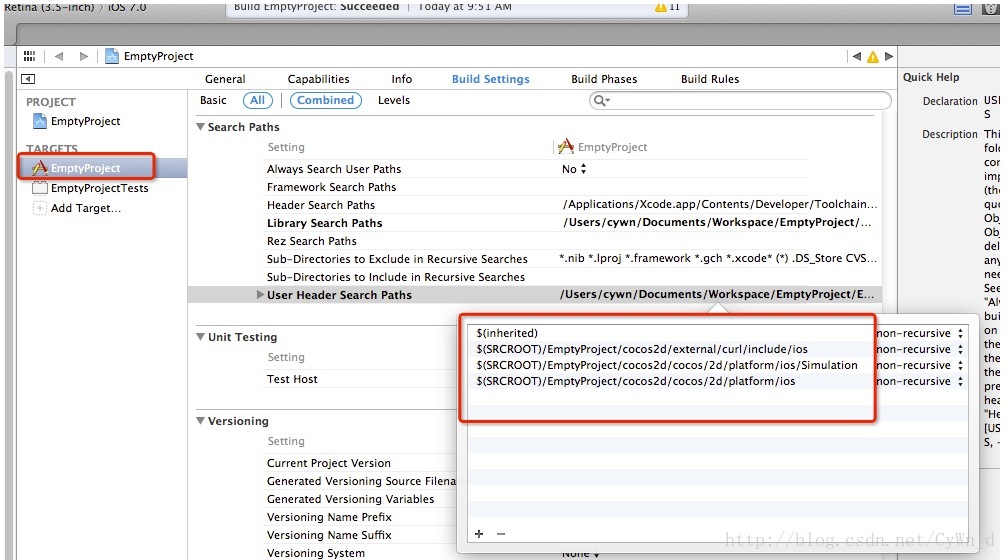This screenshot has width=1006, height=560.
Task: Click the search magnifier icon
Action: click(601, 100)
